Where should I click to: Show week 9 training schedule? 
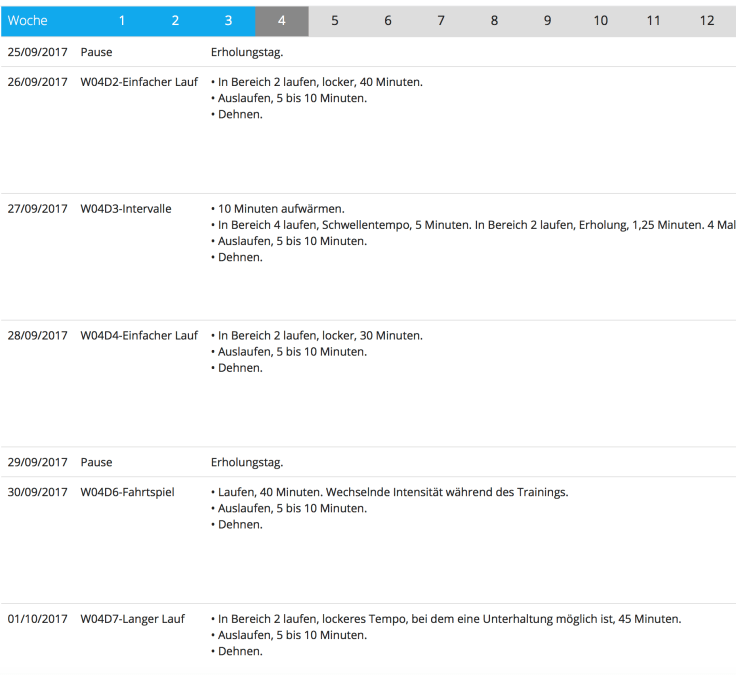pos(547,21)
